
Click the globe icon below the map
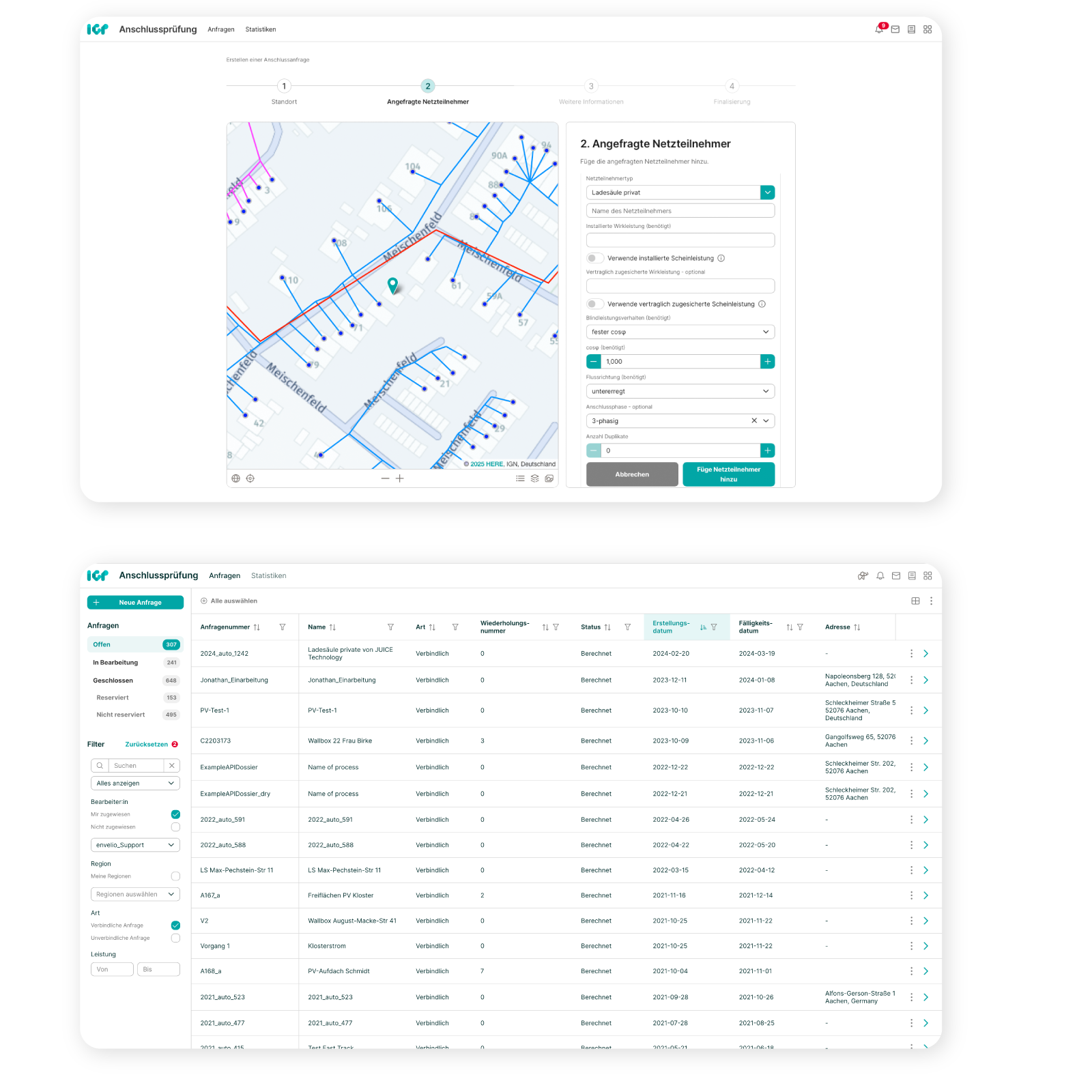point(235,478)
